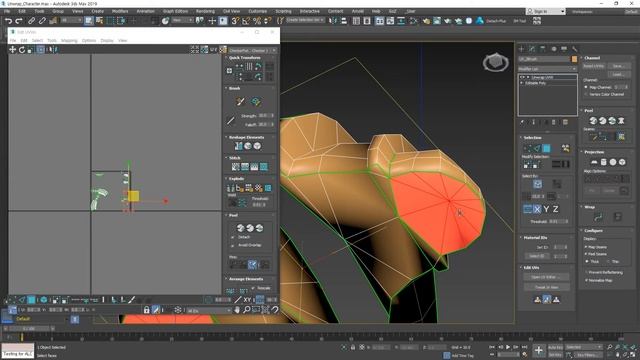Viewport: 640px width, 360px height.
Task: Select the Vertex Color Channel radio button
Action: click(x=586, y=94)
